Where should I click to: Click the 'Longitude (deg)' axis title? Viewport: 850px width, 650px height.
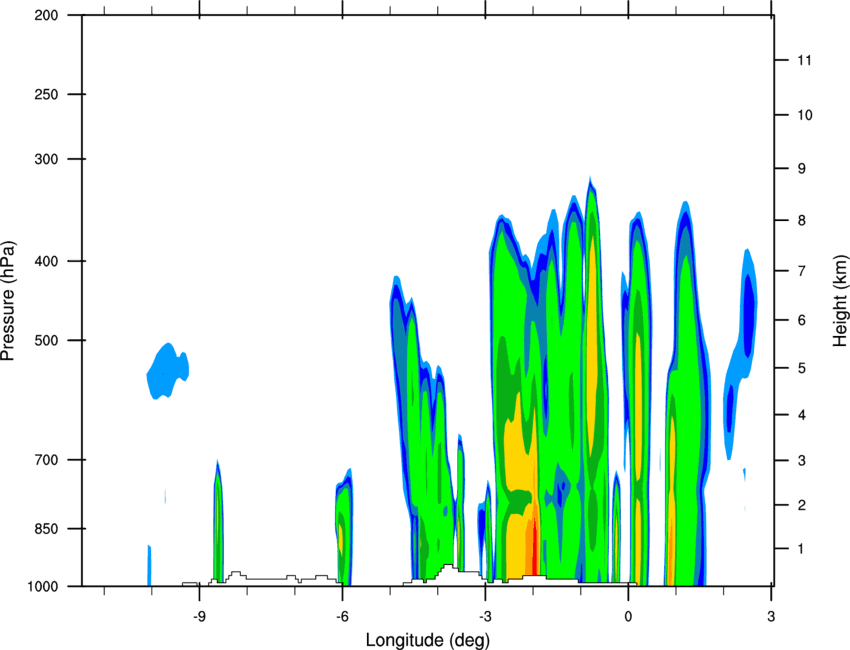(x=428, y=640)
